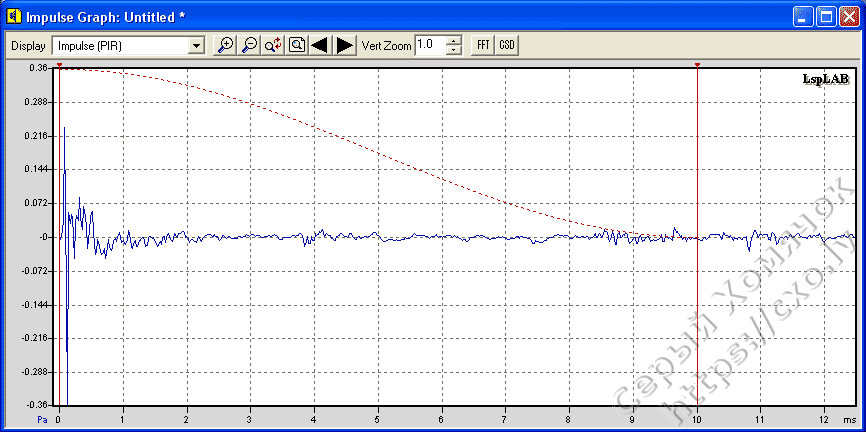Screen dimensions: 866x432
Task: Decrease Vert Zoom with down spinner arrow
Action: [454, 50]
